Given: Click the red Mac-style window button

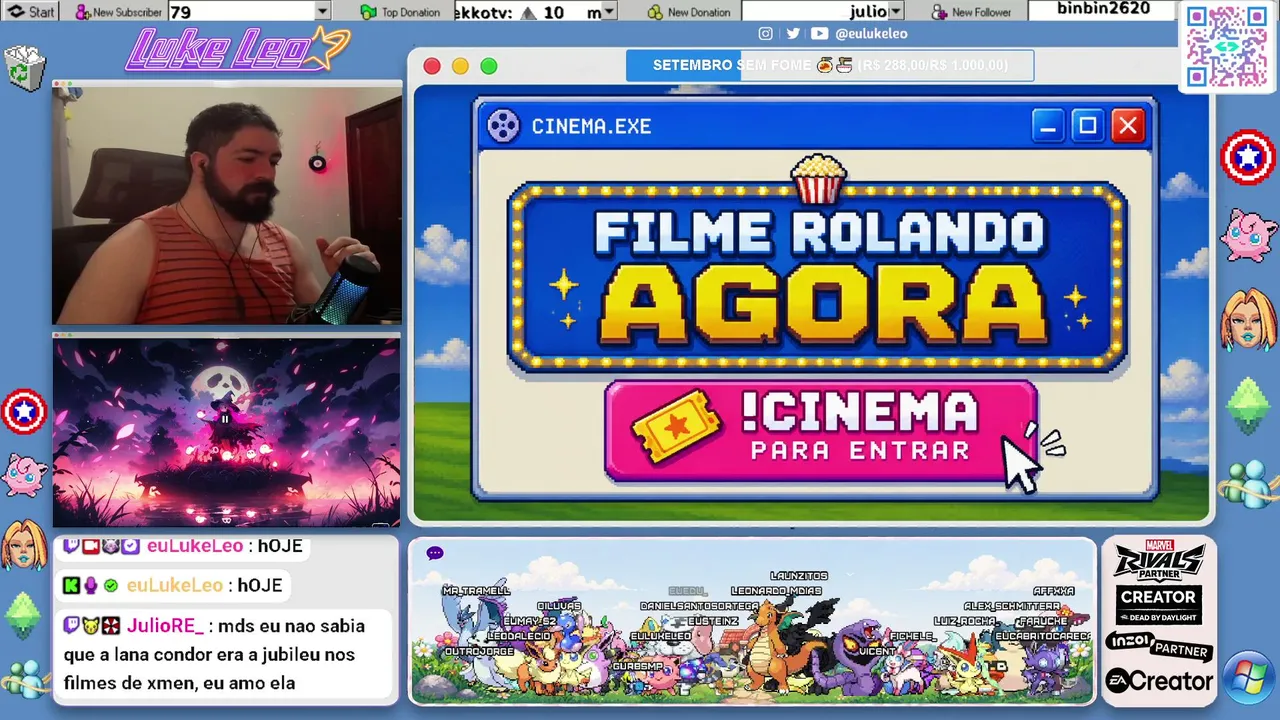Looking at the screenshot, I should pyautogui.click(x=432, y=66).
